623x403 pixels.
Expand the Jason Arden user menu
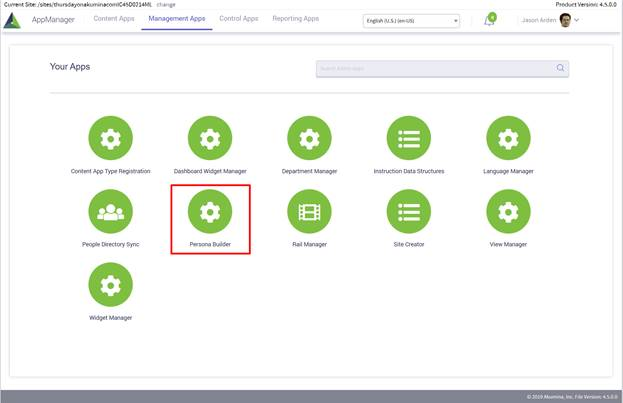[x=576, y=20]
